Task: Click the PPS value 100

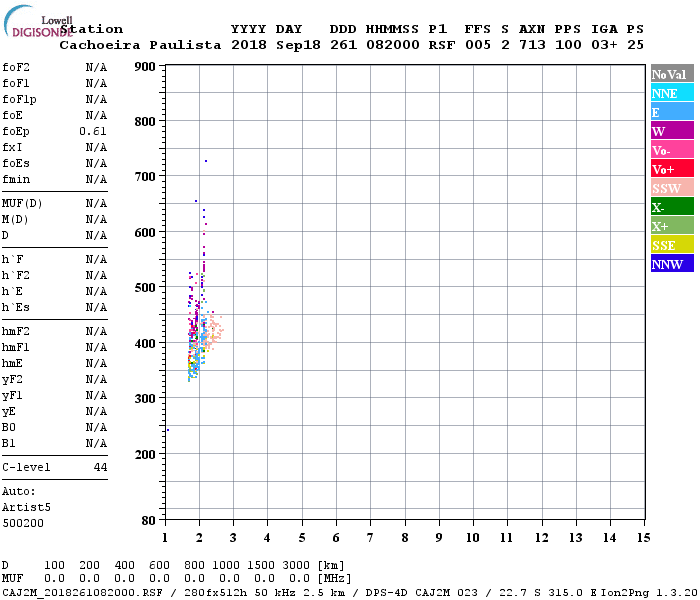Action: 568,45
